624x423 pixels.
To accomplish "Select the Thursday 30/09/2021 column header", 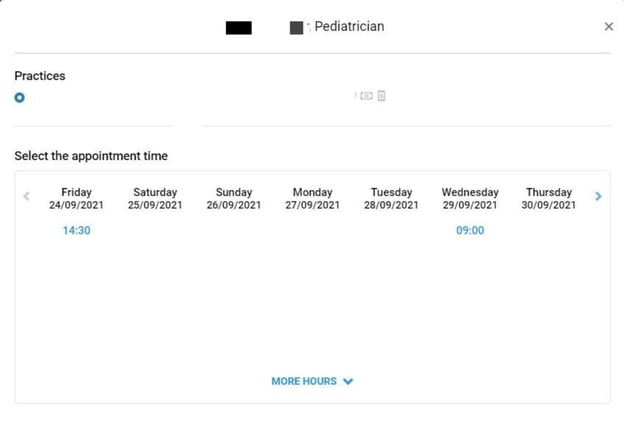I will click(549, 199).
